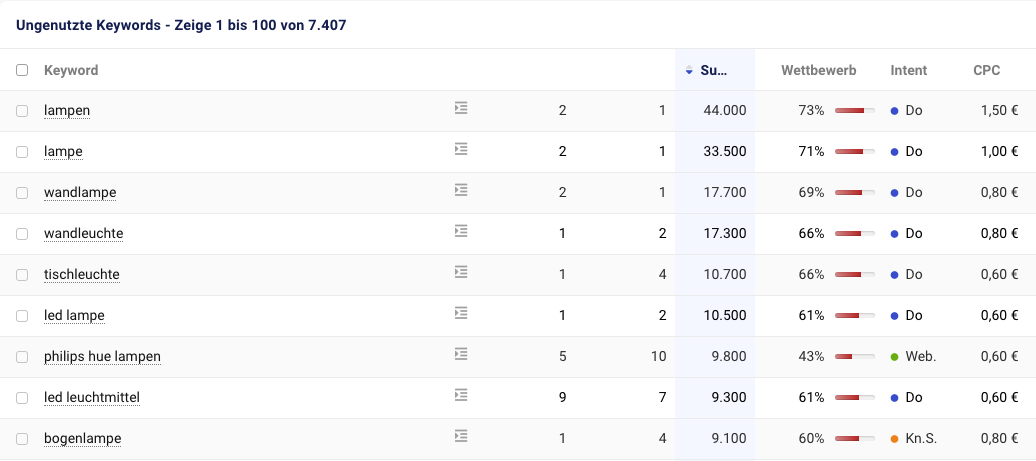
Task: Open SERP preview icon for lampen row
Action: point(460,108)
